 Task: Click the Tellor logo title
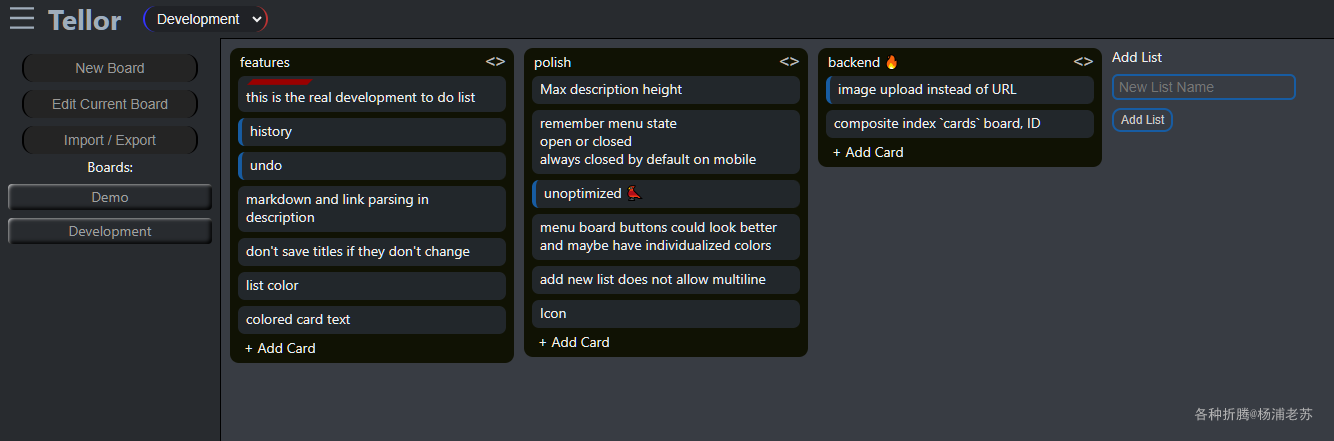pyautogui.click(x=85, y=20)
